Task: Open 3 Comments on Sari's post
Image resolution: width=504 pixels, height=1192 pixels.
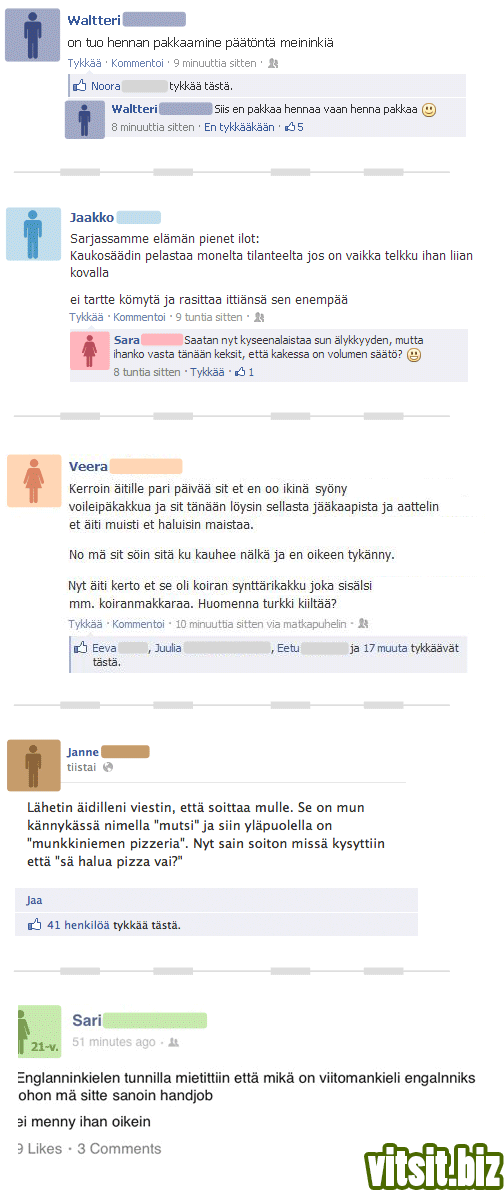Action: pyautogui.click(x=119, y=1149)
